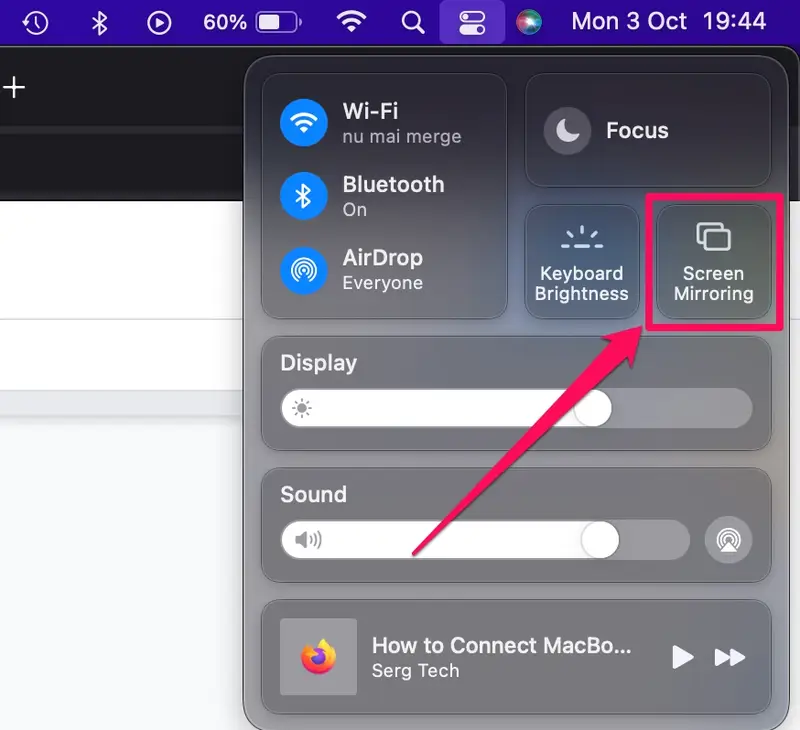Open the Bluetooth menu bar dropdown

coord(98,20)
